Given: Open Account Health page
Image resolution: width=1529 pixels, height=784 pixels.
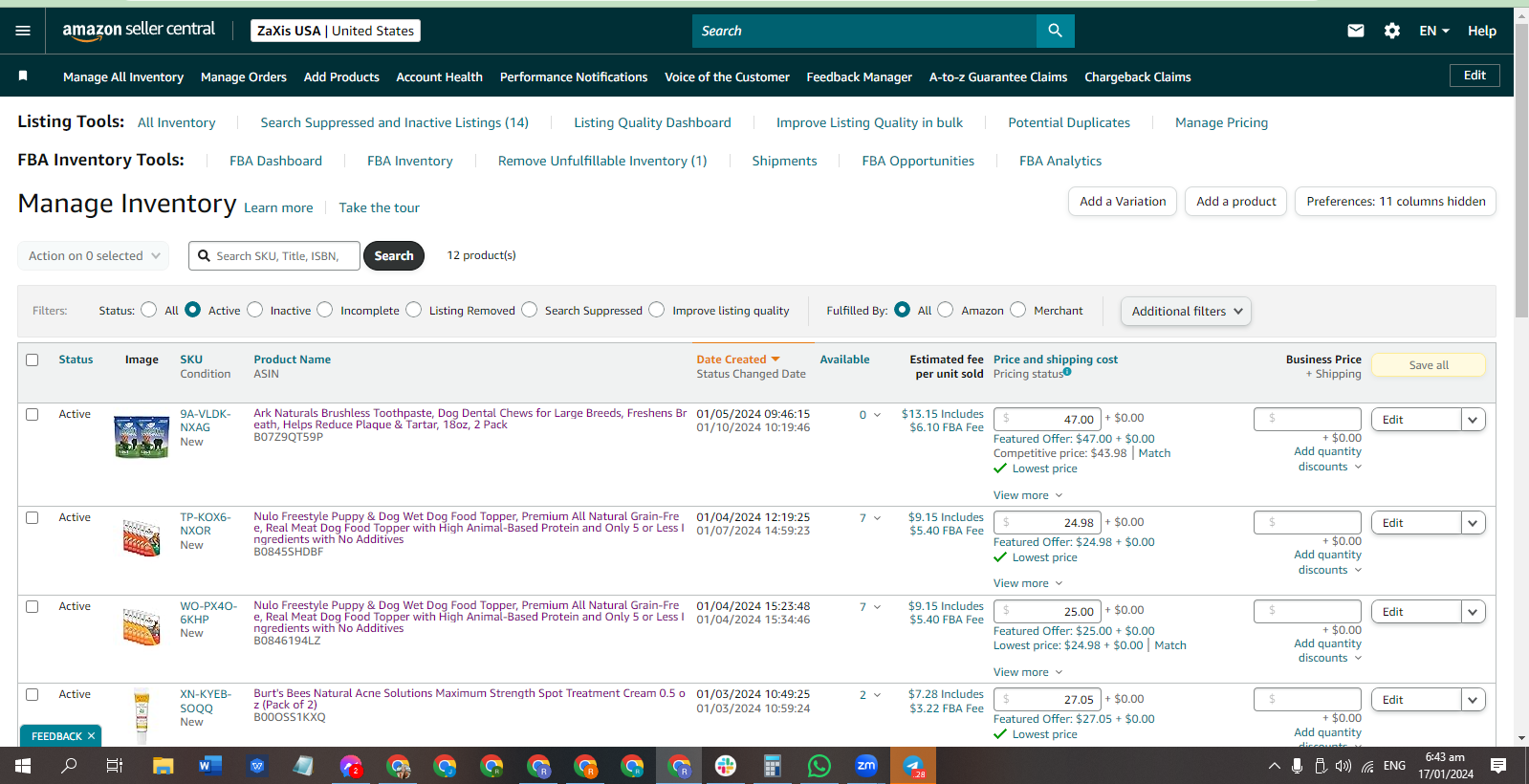Looking at the screenshot, I should [440, 76].
